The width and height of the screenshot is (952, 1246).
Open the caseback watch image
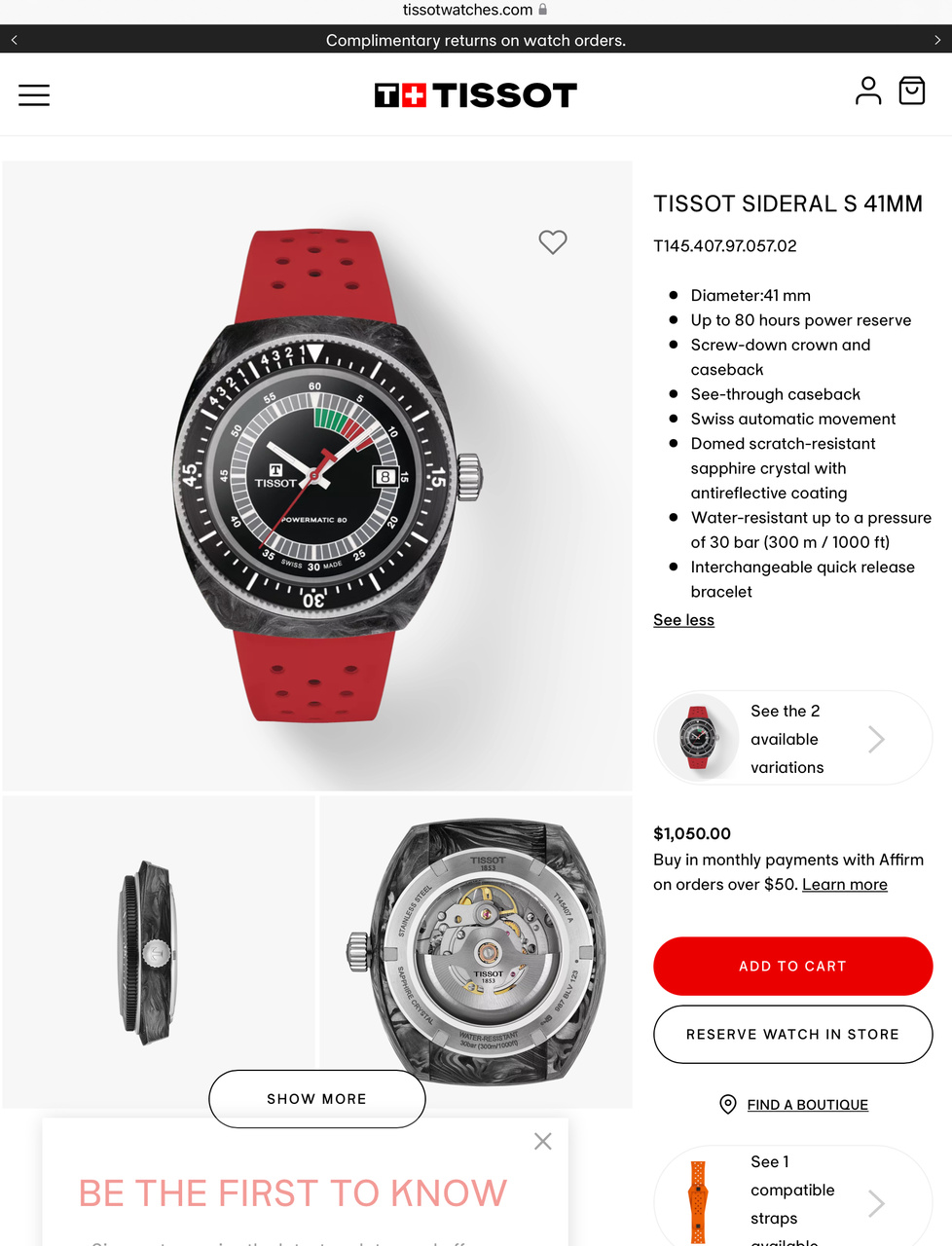[476, 952]
